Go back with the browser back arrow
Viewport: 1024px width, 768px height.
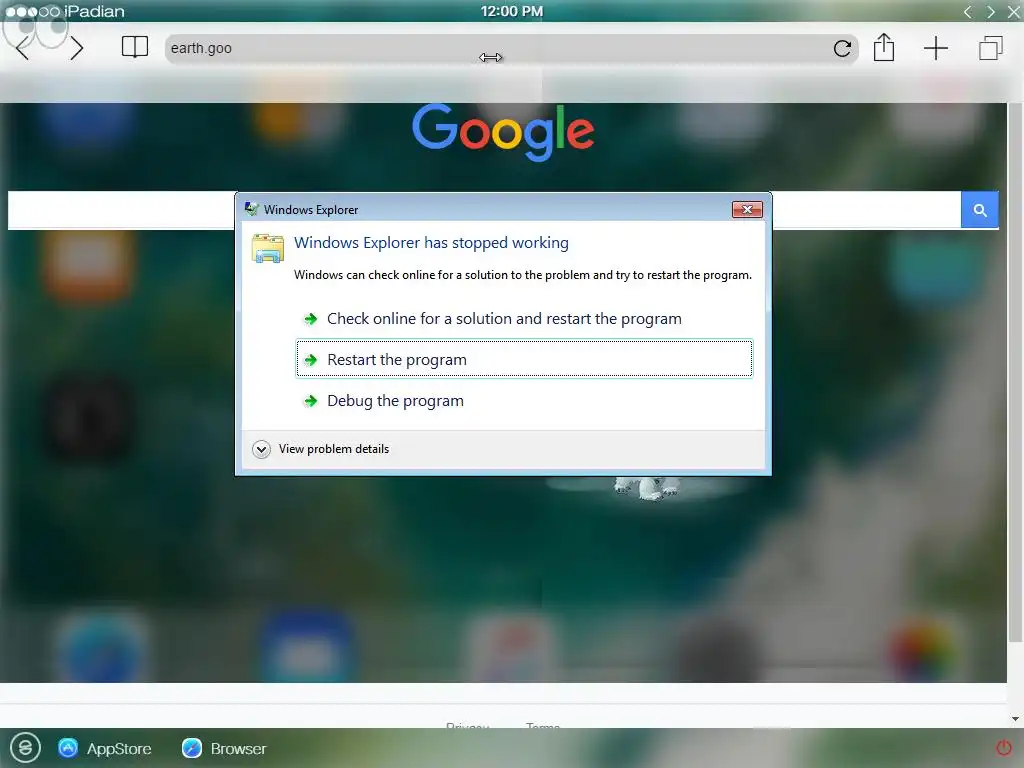[22, 48]
